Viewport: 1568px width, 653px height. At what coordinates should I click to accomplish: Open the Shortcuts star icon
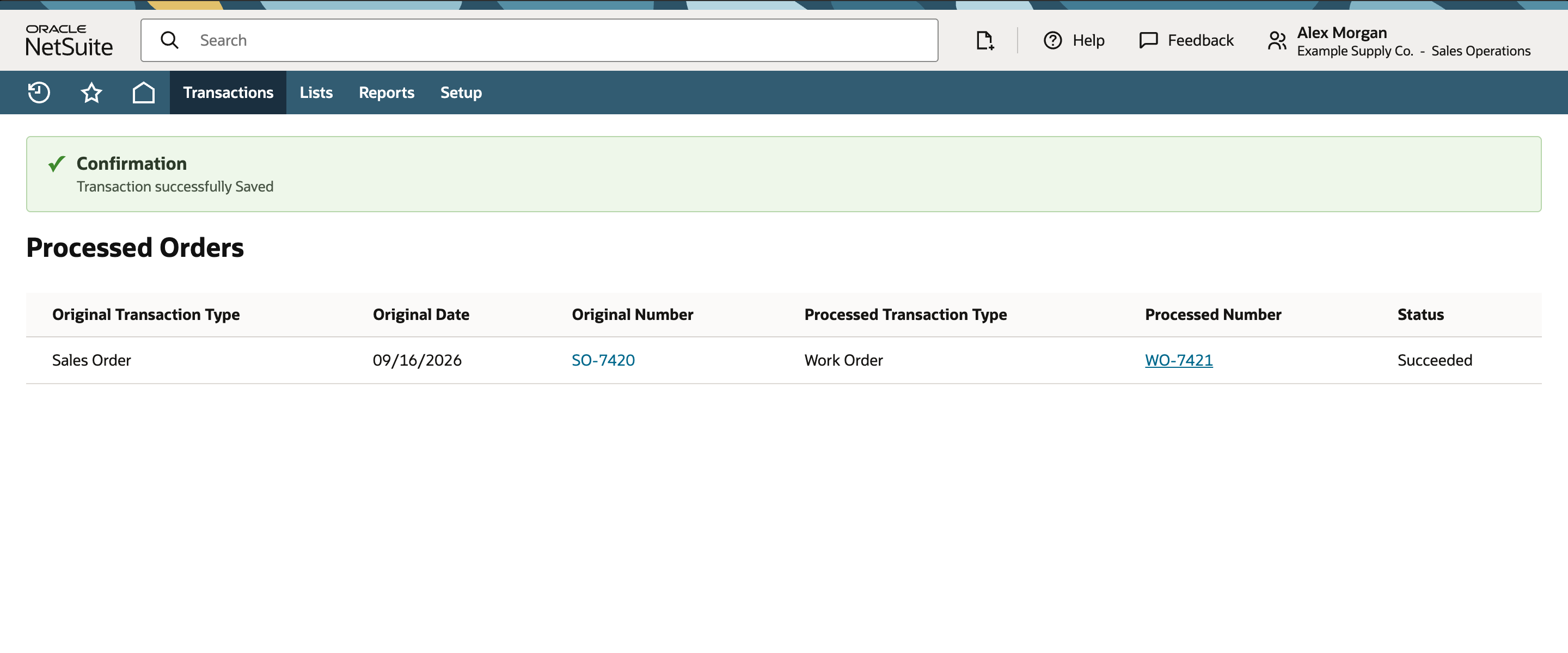pyautogui.click(x=91, y=93)
